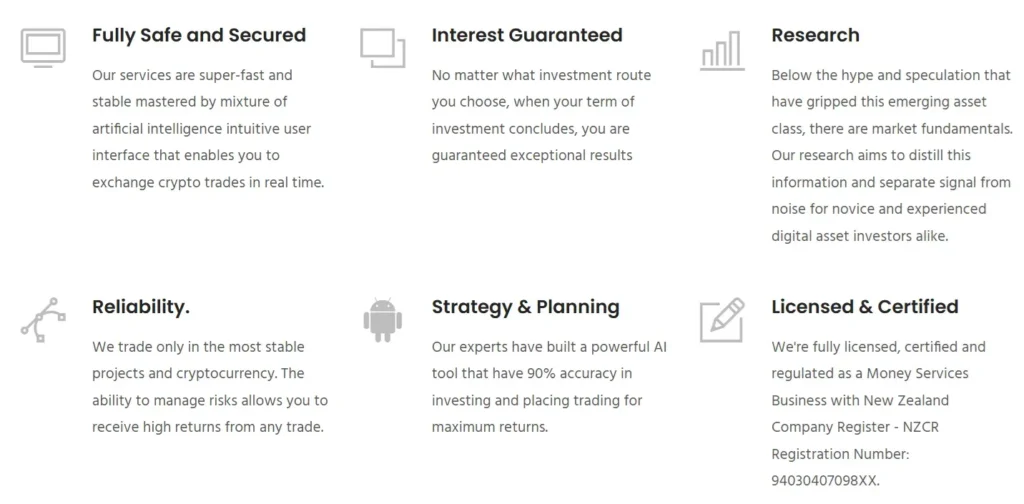The width and height of the screenshot is (1024, 504).
Task: Click the Interest Guaranteed heading
Action: pyautogui.click(x=527, y=35)
